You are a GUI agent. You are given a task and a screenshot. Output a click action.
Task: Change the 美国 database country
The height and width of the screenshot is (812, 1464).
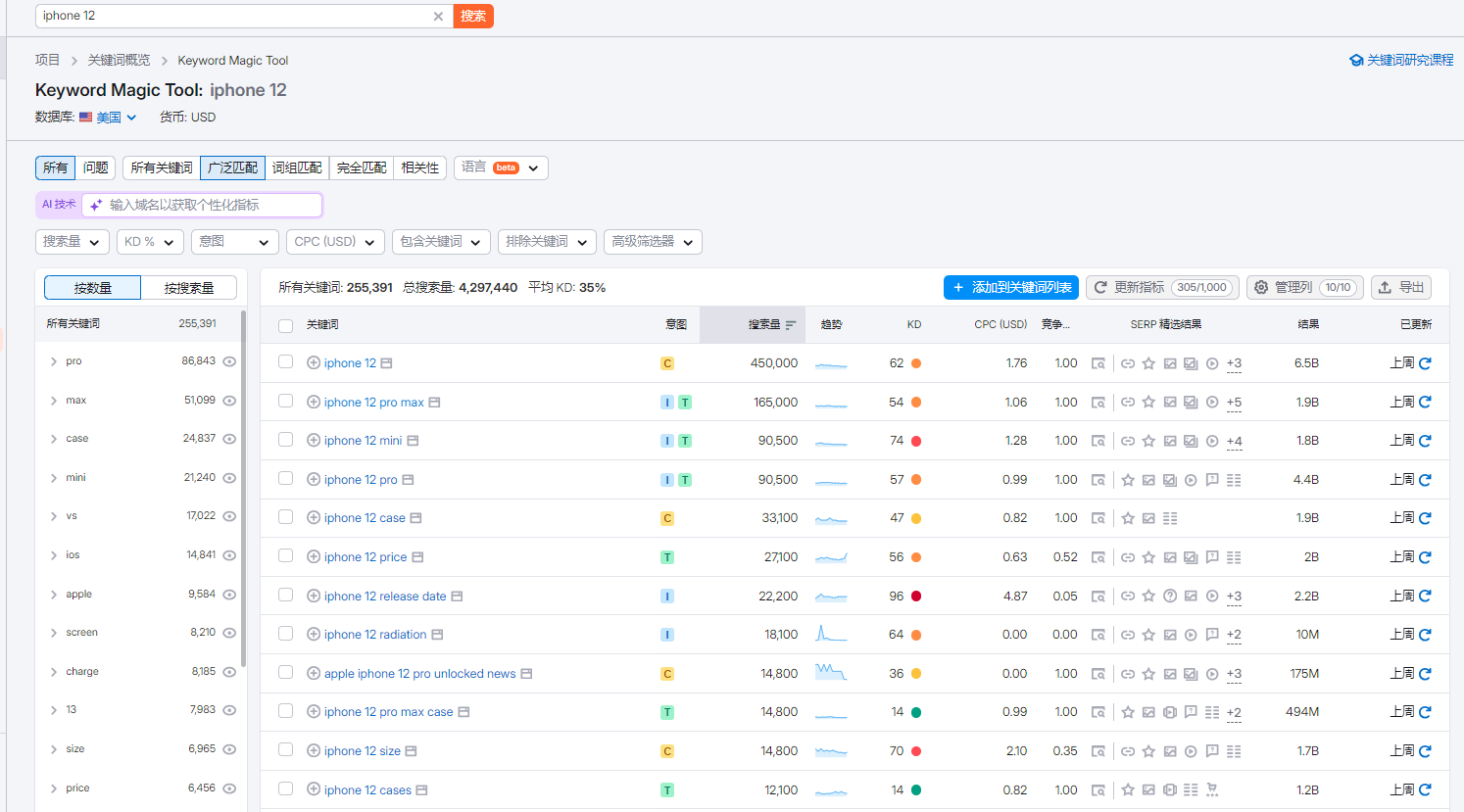[x=108, y=118]
